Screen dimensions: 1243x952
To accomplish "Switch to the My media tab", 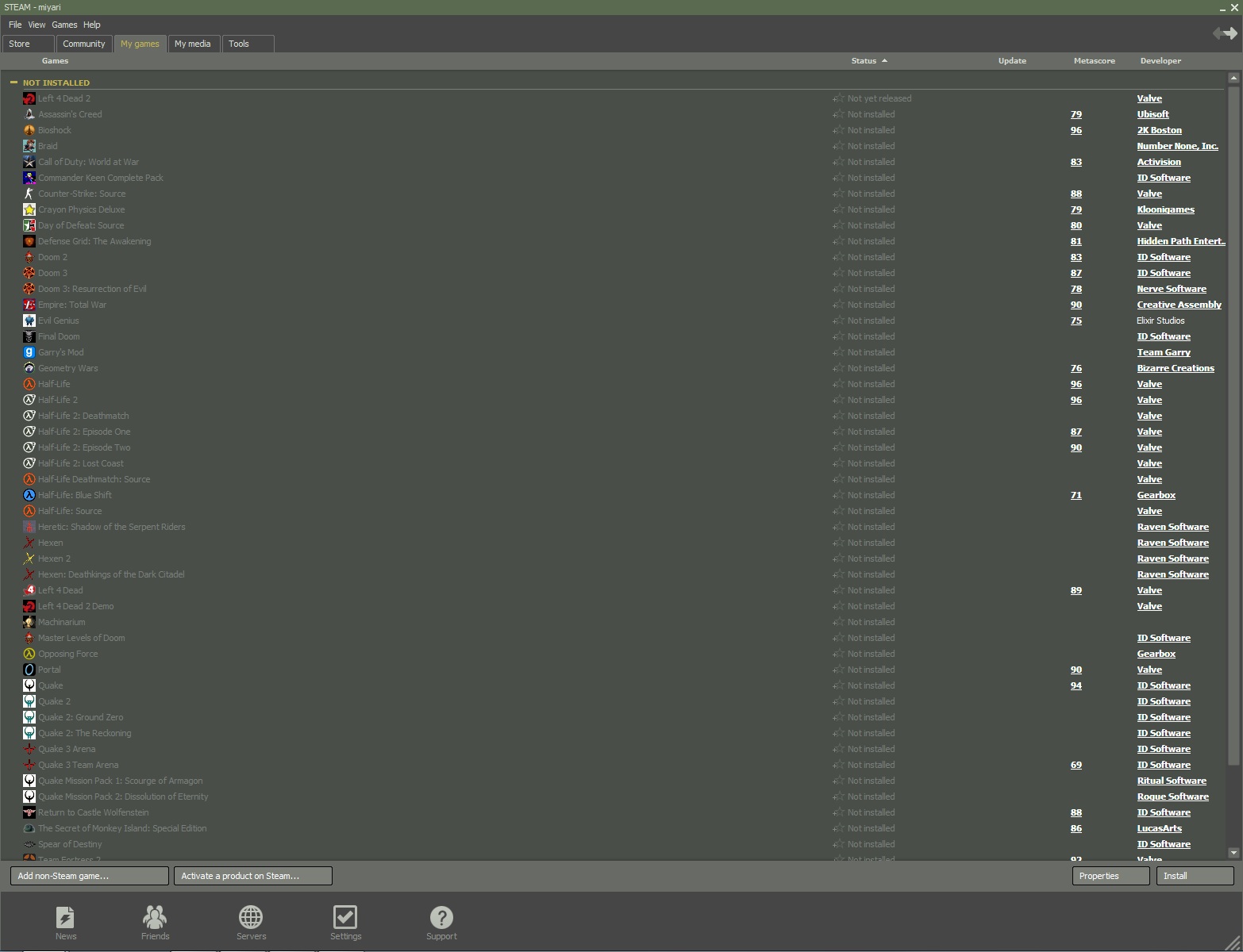I will click(193, 44).
